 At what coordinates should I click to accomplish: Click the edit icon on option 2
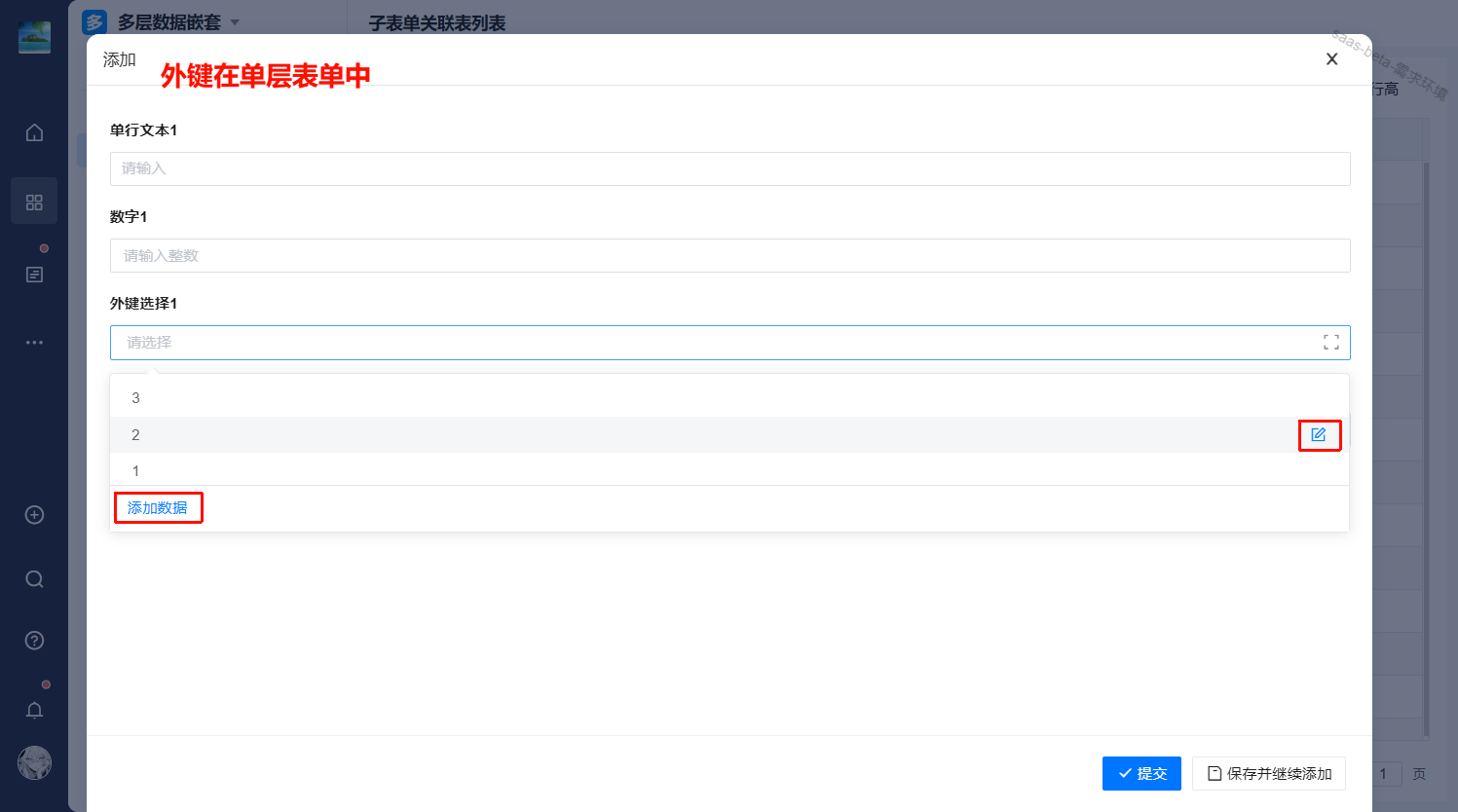(x=1319, y=435)
